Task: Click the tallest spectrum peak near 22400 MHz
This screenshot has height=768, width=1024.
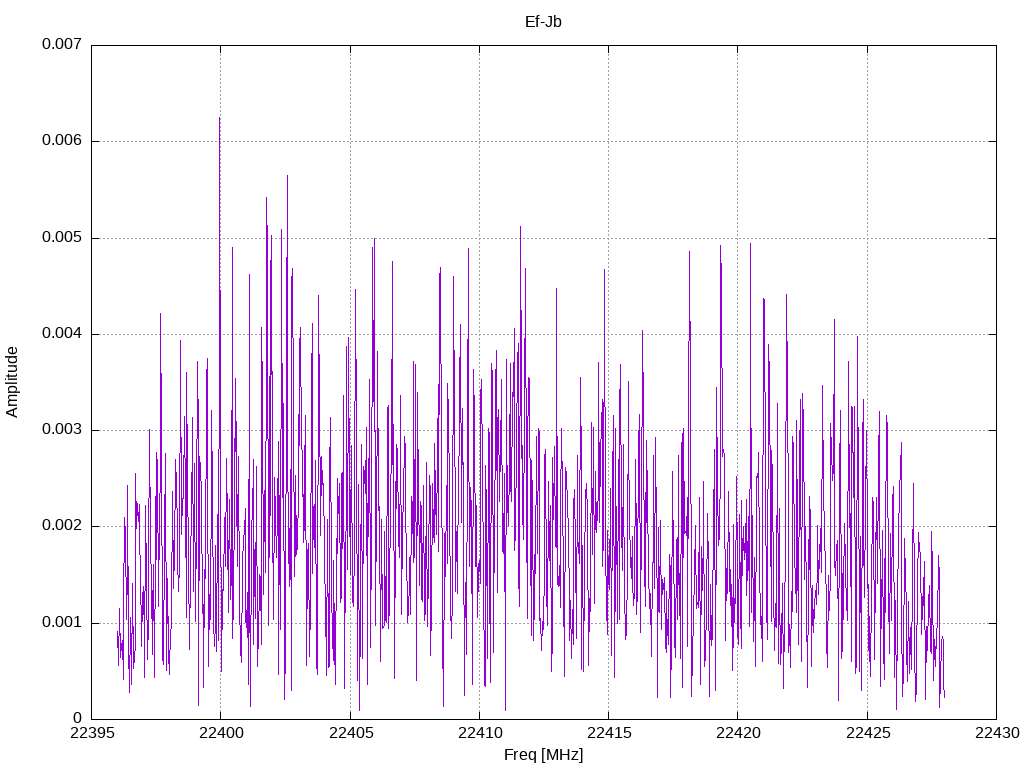Action: (x=219, y=118)
